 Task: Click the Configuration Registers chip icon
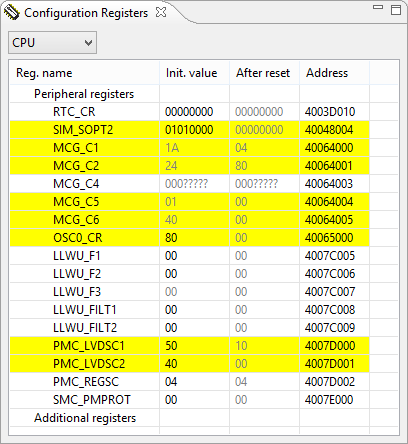point(11,12)
